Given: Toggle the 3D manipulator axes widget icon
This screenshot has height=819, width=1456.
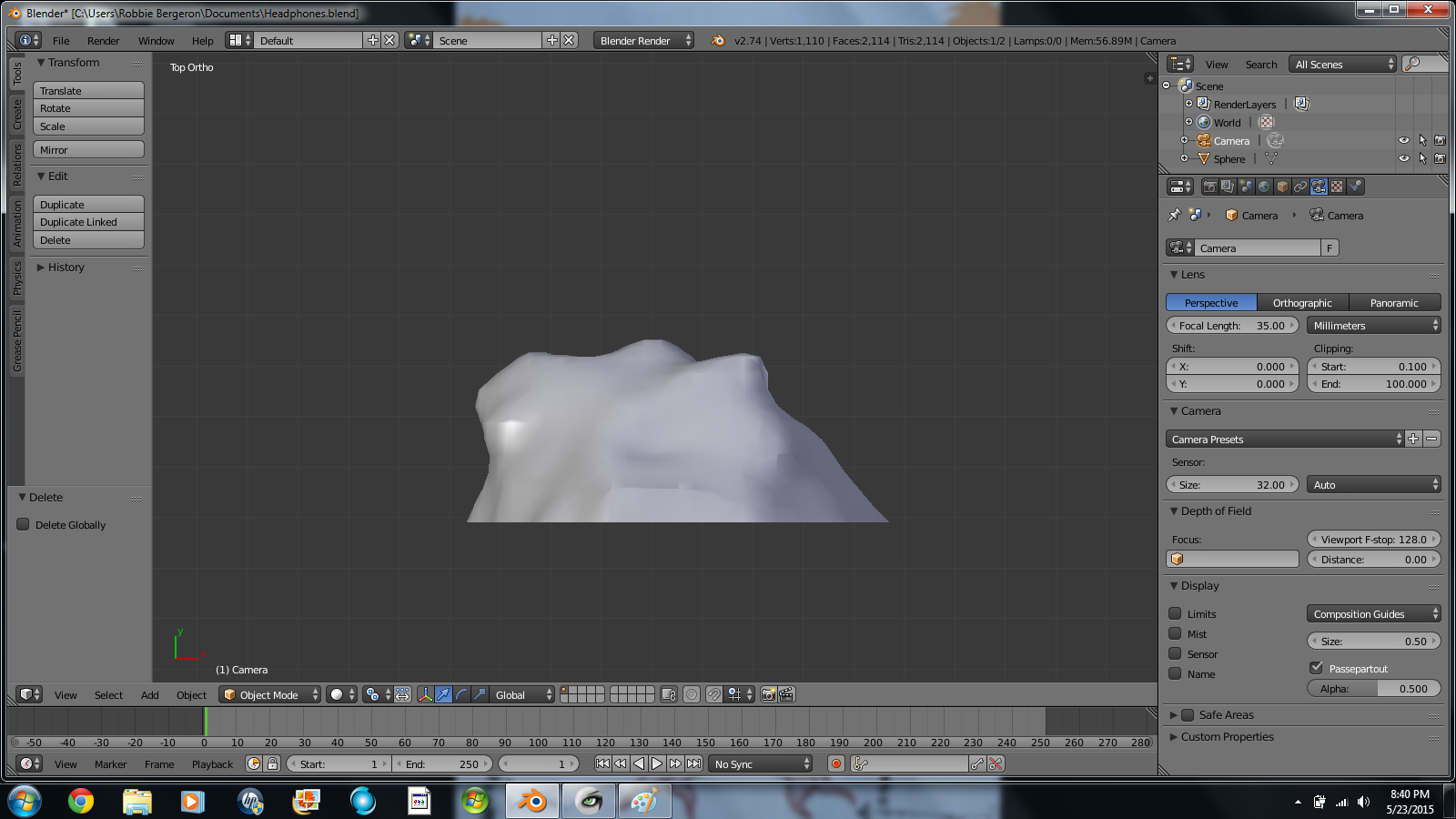Looking at the screenshot, I should point(425,694).
